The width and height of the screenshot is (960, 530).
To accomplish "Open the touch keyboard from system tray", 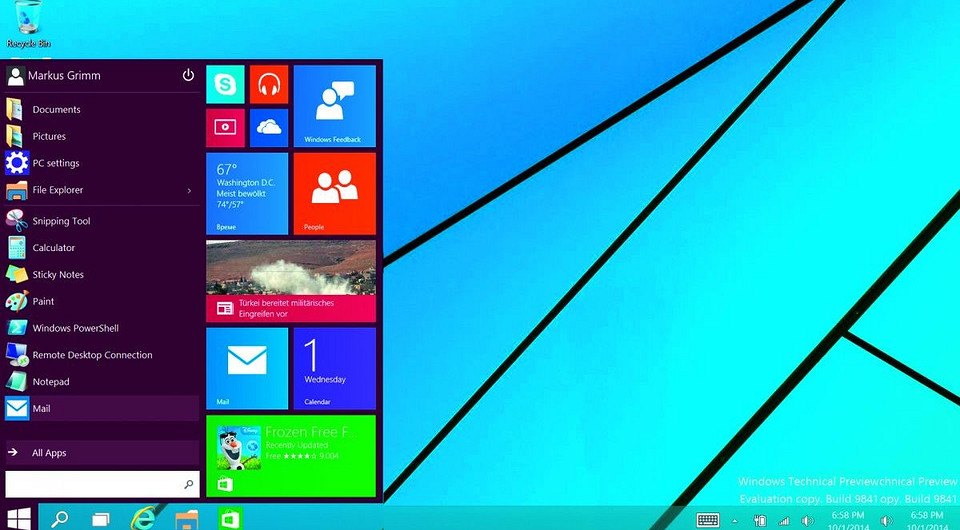I will [708, 520].
